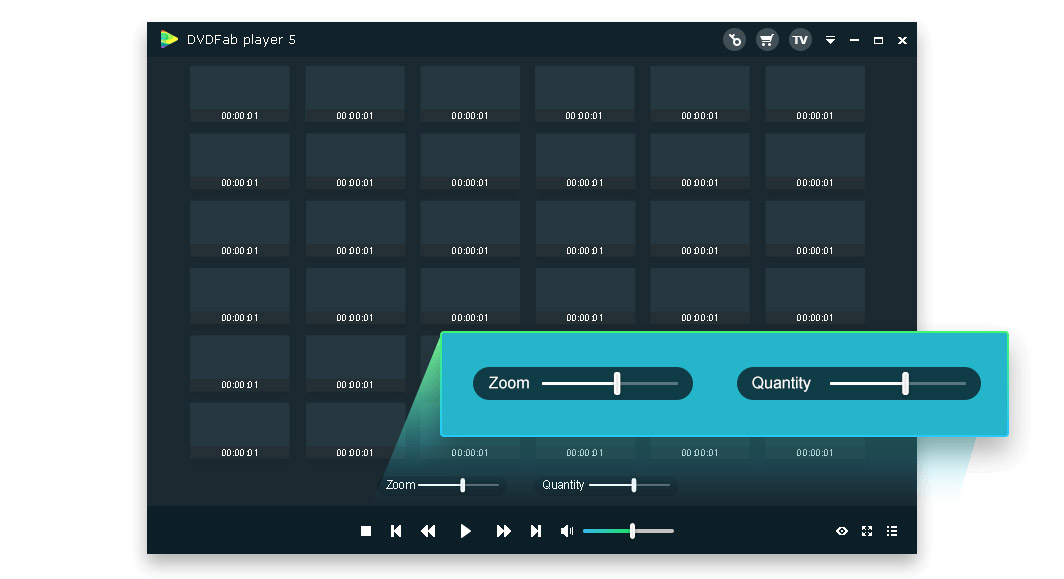Start playback with the play button

pos(466,531)
